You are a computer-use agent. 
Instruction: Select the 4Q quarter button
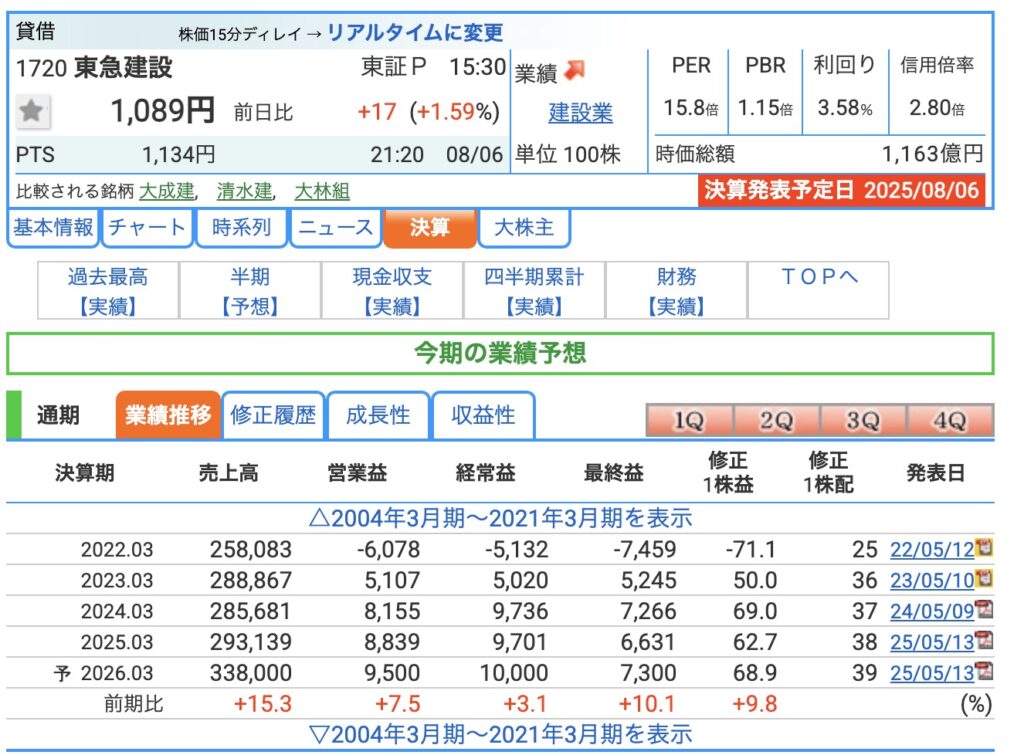coord(950,420)
